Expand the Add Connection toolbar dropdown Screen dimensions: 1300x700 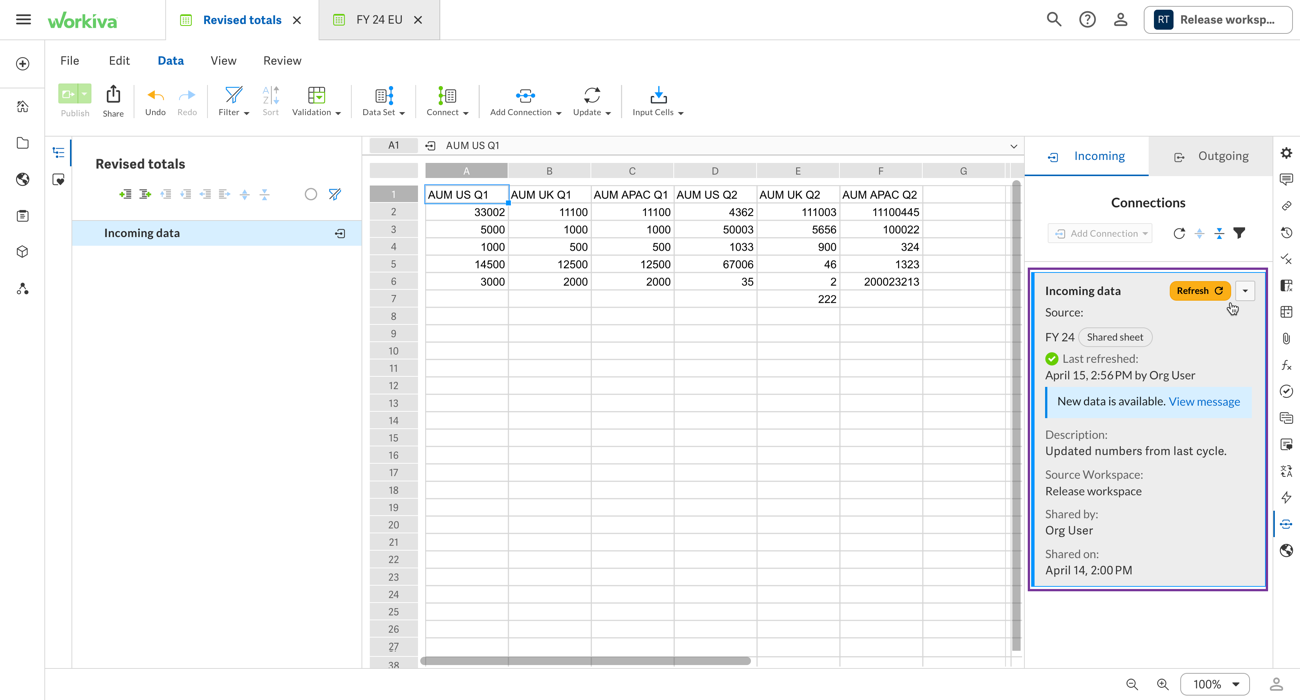[525, 100]
